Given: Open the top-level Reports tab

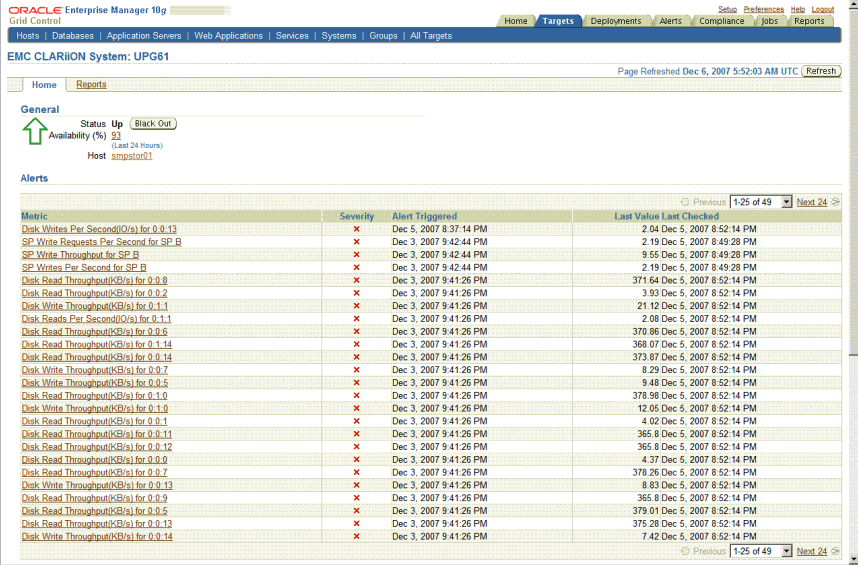Looking at the screenshot, I should point(809,21).
